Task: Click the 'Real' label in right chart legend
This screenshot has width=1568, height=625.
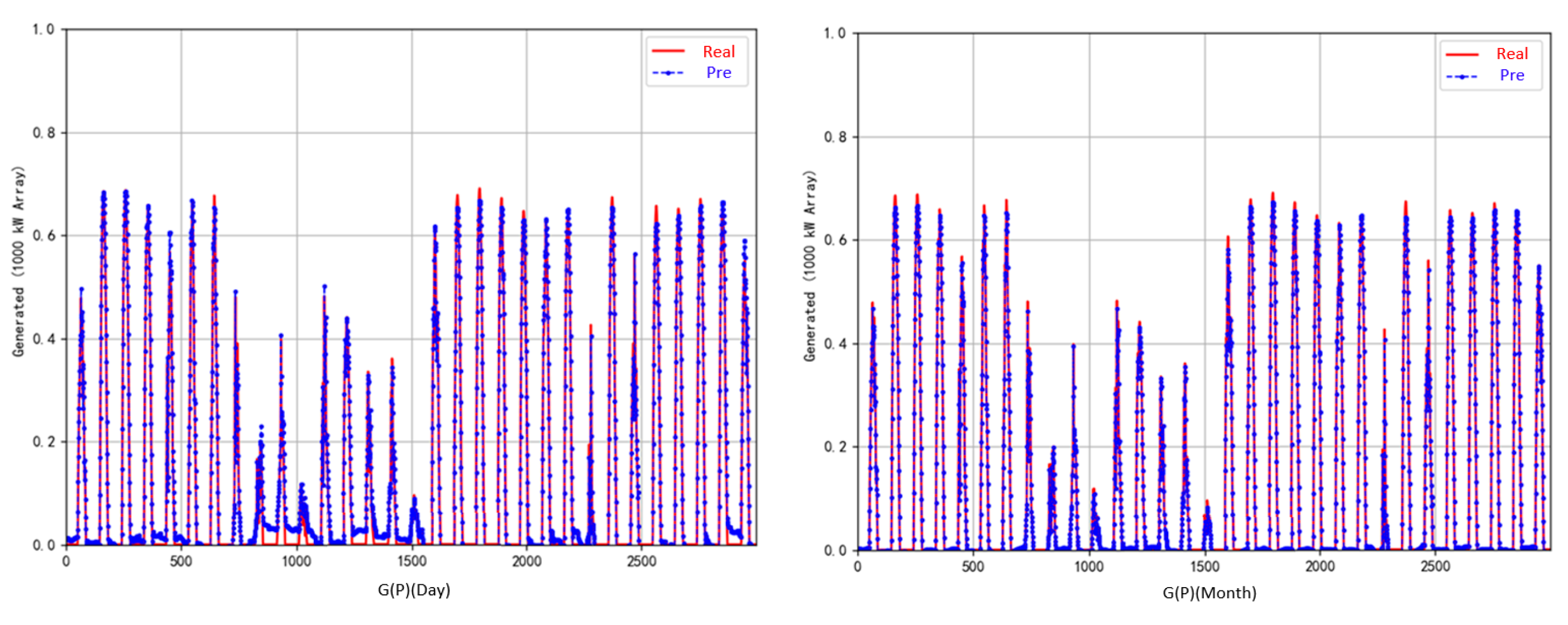Action: 1512,54
